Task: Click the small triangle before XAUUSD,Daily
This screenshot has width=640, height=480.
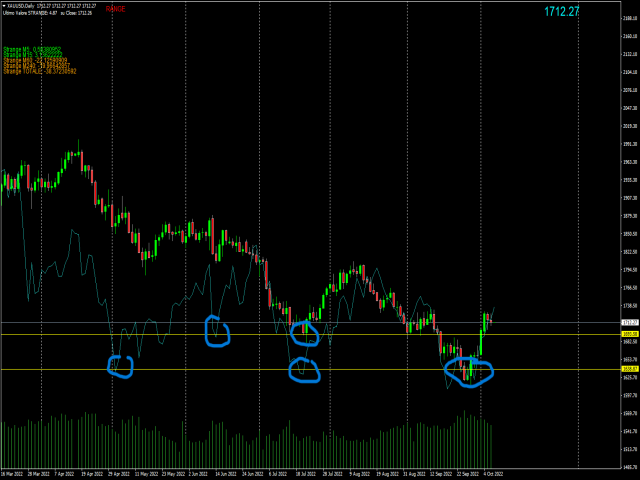Action: (x=4, y=6)
